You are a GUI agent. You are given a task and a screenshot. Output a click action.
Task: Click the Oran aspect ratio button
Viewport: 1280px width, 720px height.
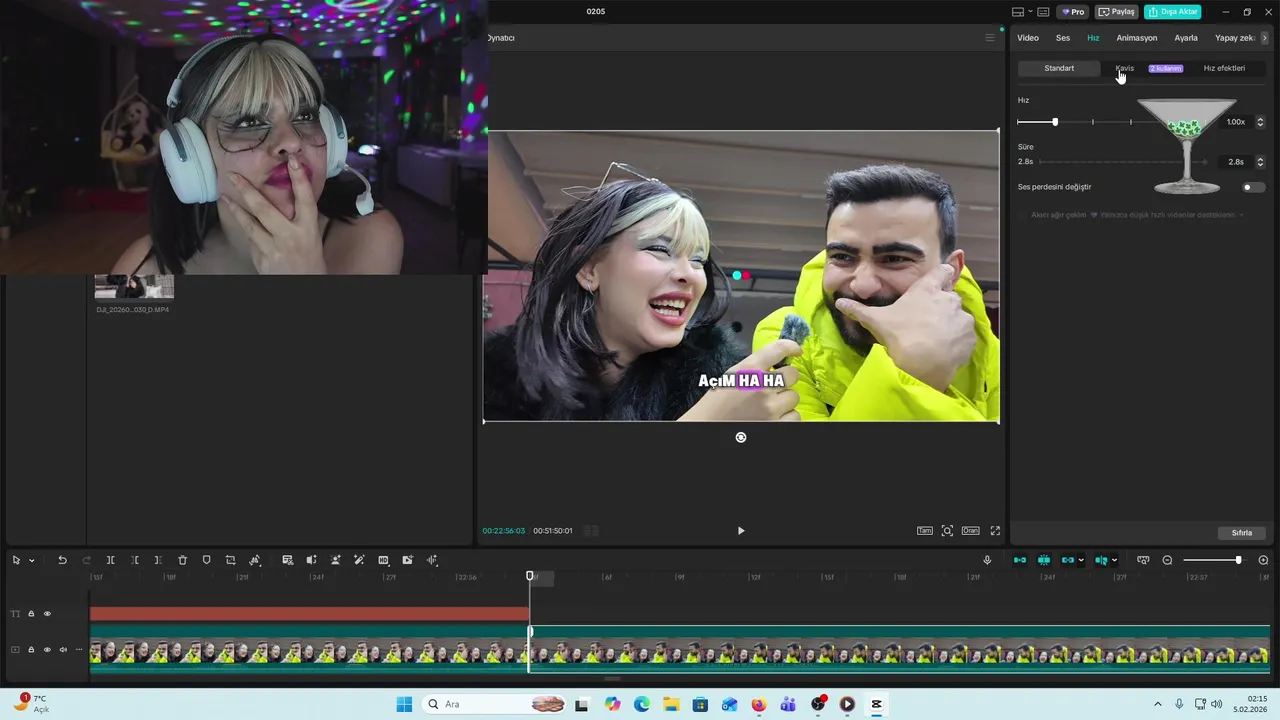970,531
